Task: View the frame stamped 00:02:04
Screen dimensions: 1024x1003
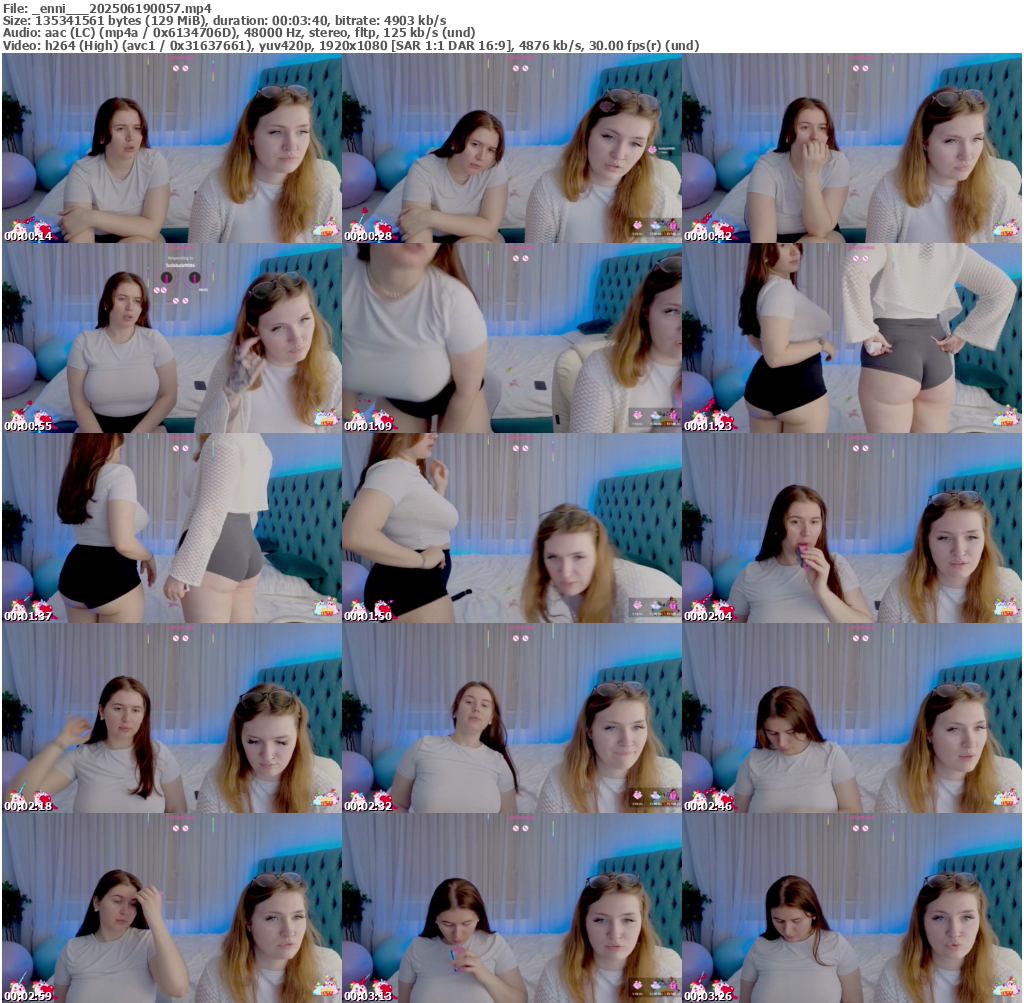Action: (x=852, y=528)
